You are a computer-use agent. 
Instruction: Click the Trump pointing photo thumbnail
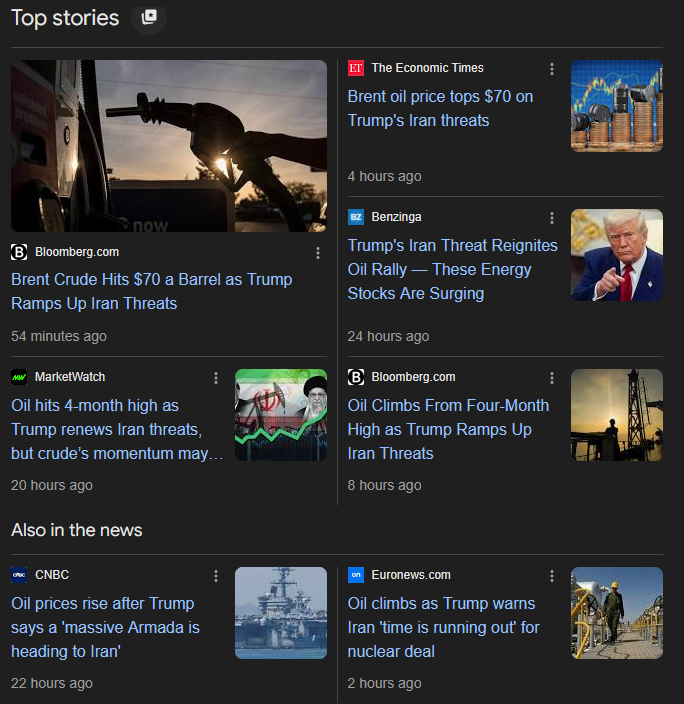pyautogui.click(x=617, y=255)
